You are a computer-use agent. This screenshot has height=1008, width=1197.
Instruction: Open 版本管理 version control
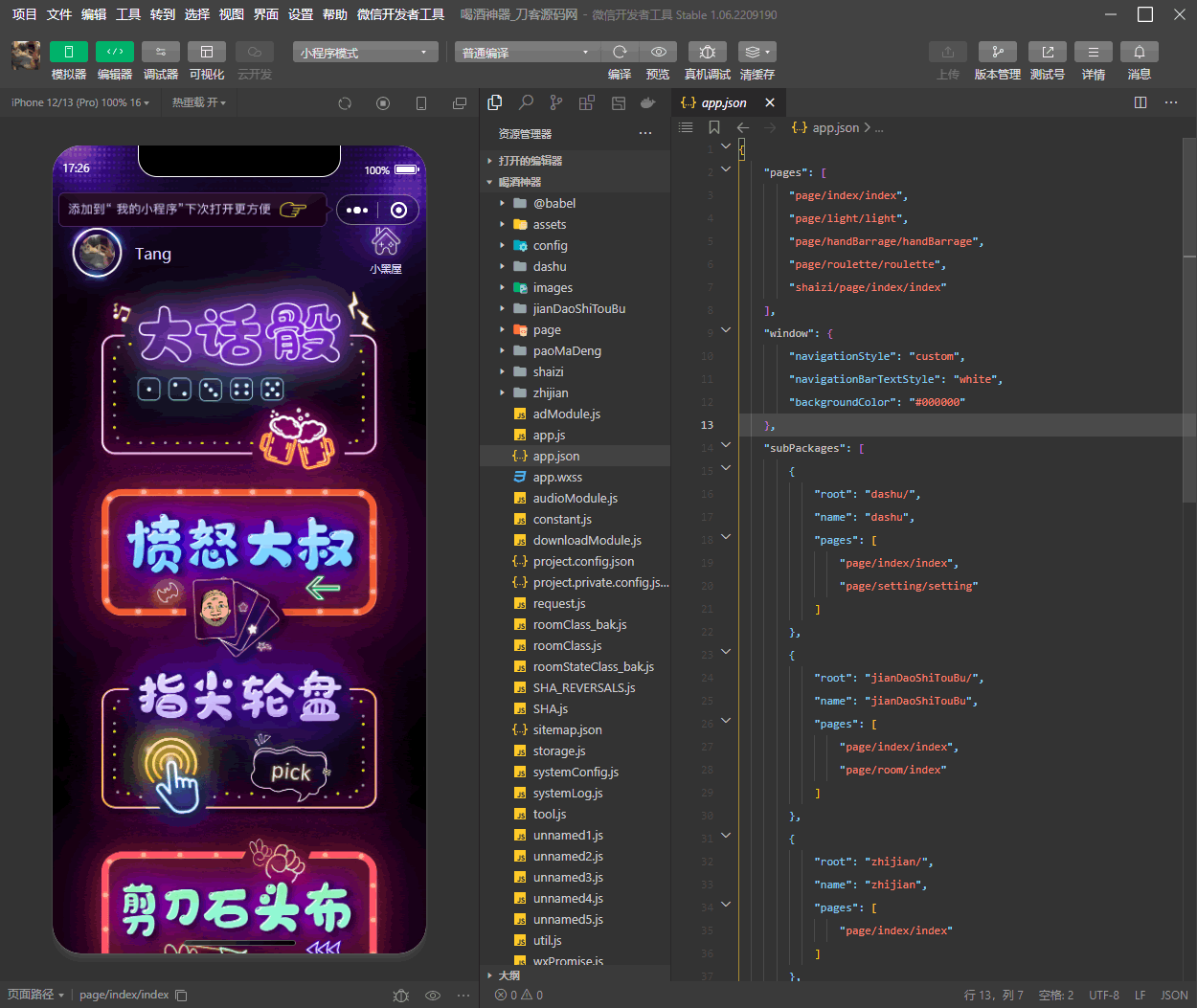(997, 52)
